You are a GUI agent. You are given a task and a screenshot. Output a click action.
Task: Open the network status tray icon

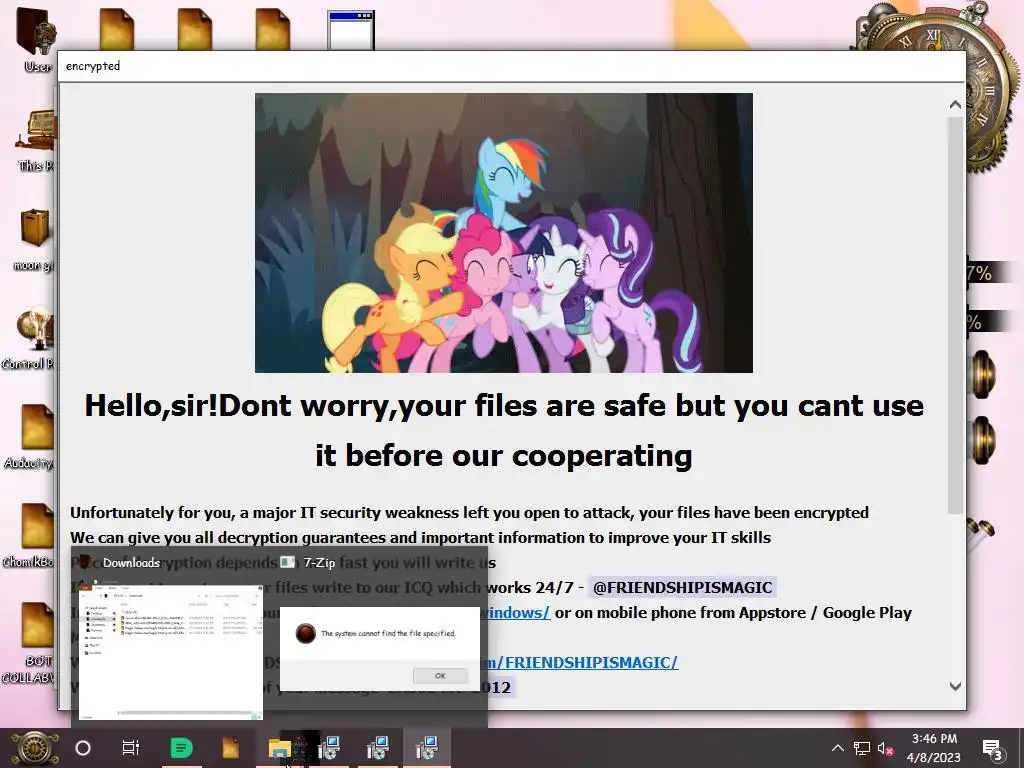862,748
